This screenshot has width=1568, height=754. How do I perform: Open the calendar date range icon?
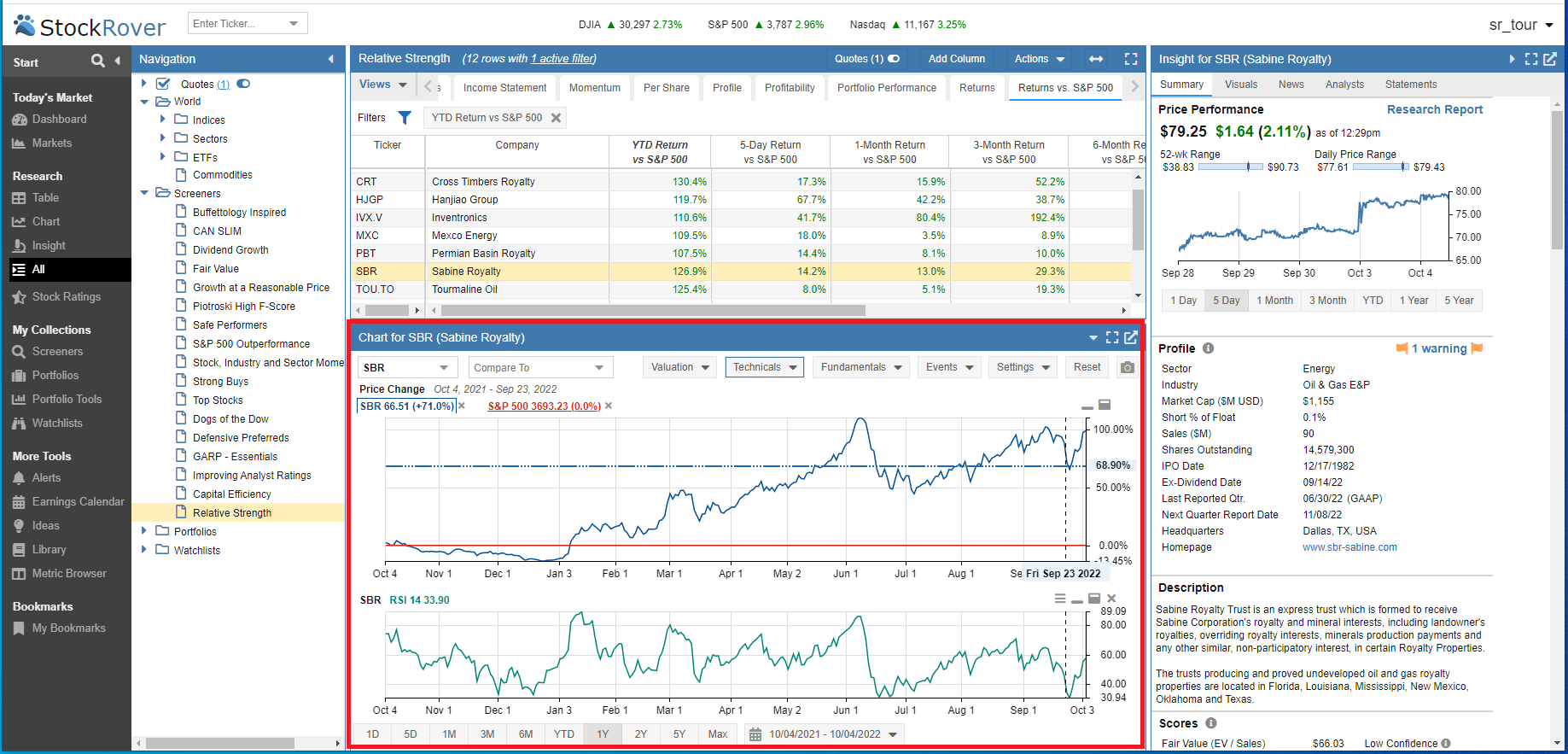click(x=755, y=734)
